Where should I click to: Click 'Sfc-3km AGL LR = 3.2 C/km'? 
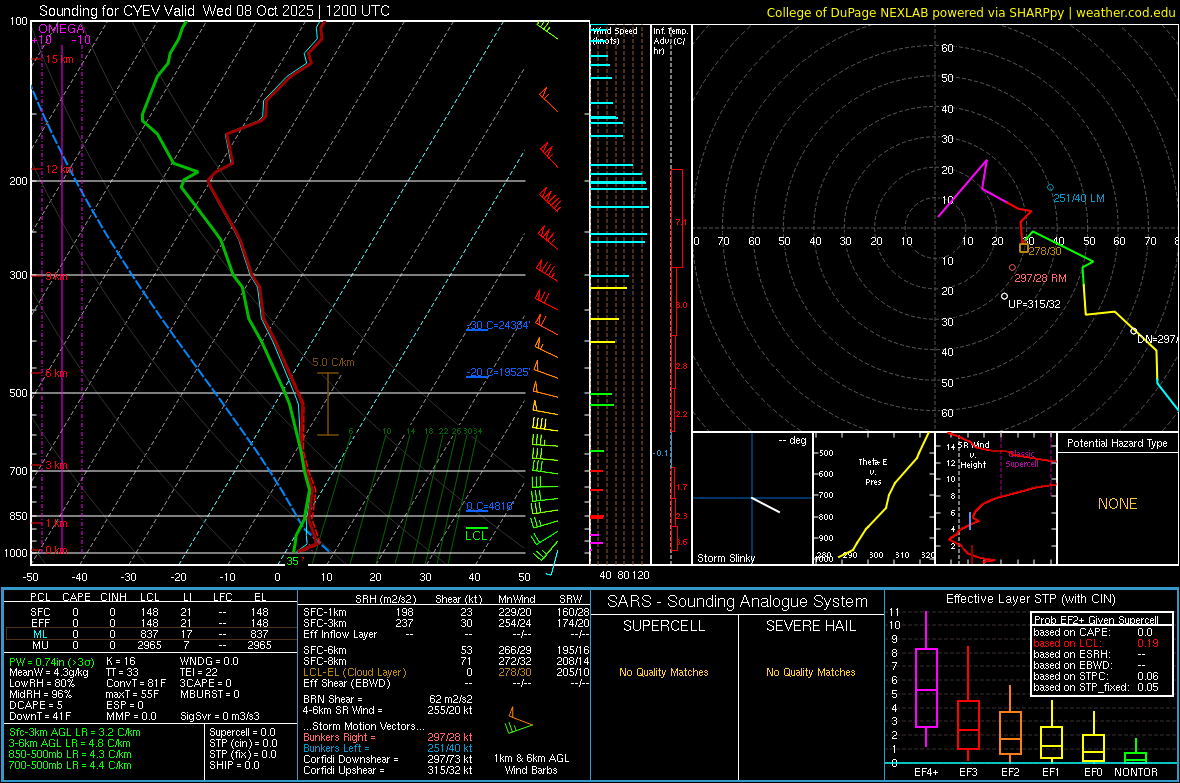[75, 732]
